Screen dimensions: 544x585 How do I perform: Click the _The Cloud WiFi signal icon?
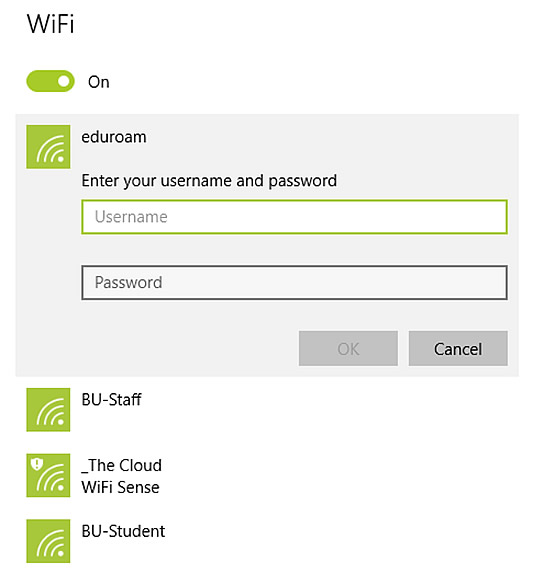tap(48, 475)
